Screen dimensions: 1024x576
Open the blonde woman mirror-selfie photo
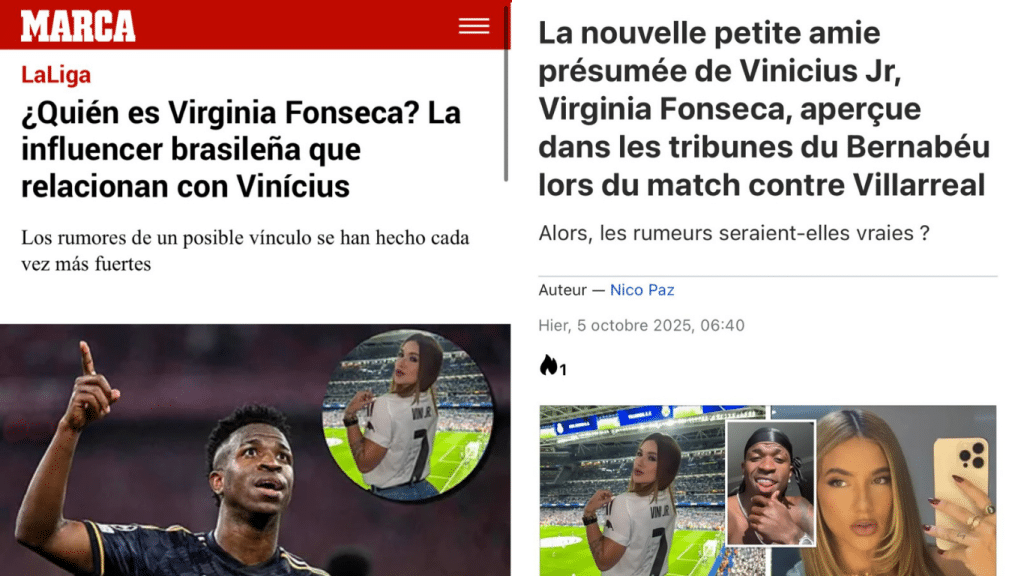tap(906, 490)
